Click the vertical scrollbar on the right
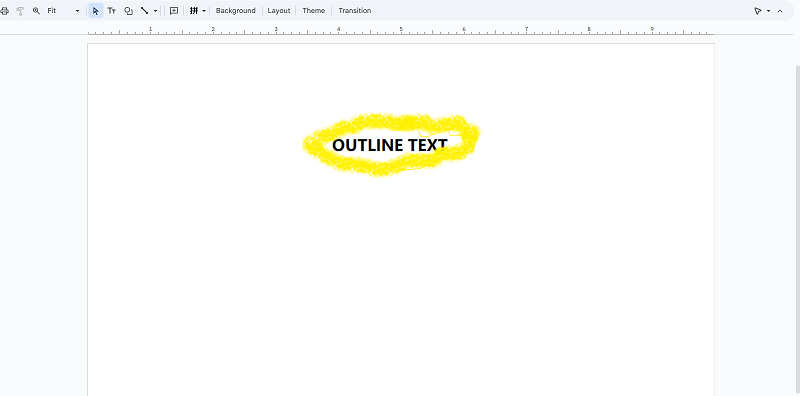Screen dimensions: 800x396 click(797, 230)
